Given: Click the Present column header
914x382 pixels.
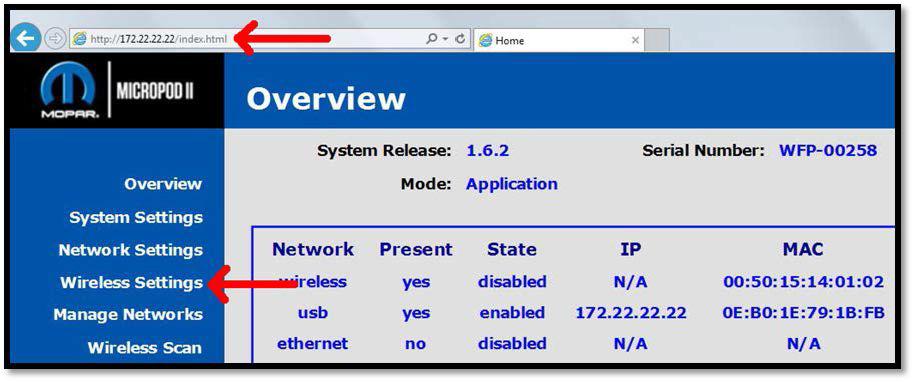Looking at the screenshot, I should point(416,250).
